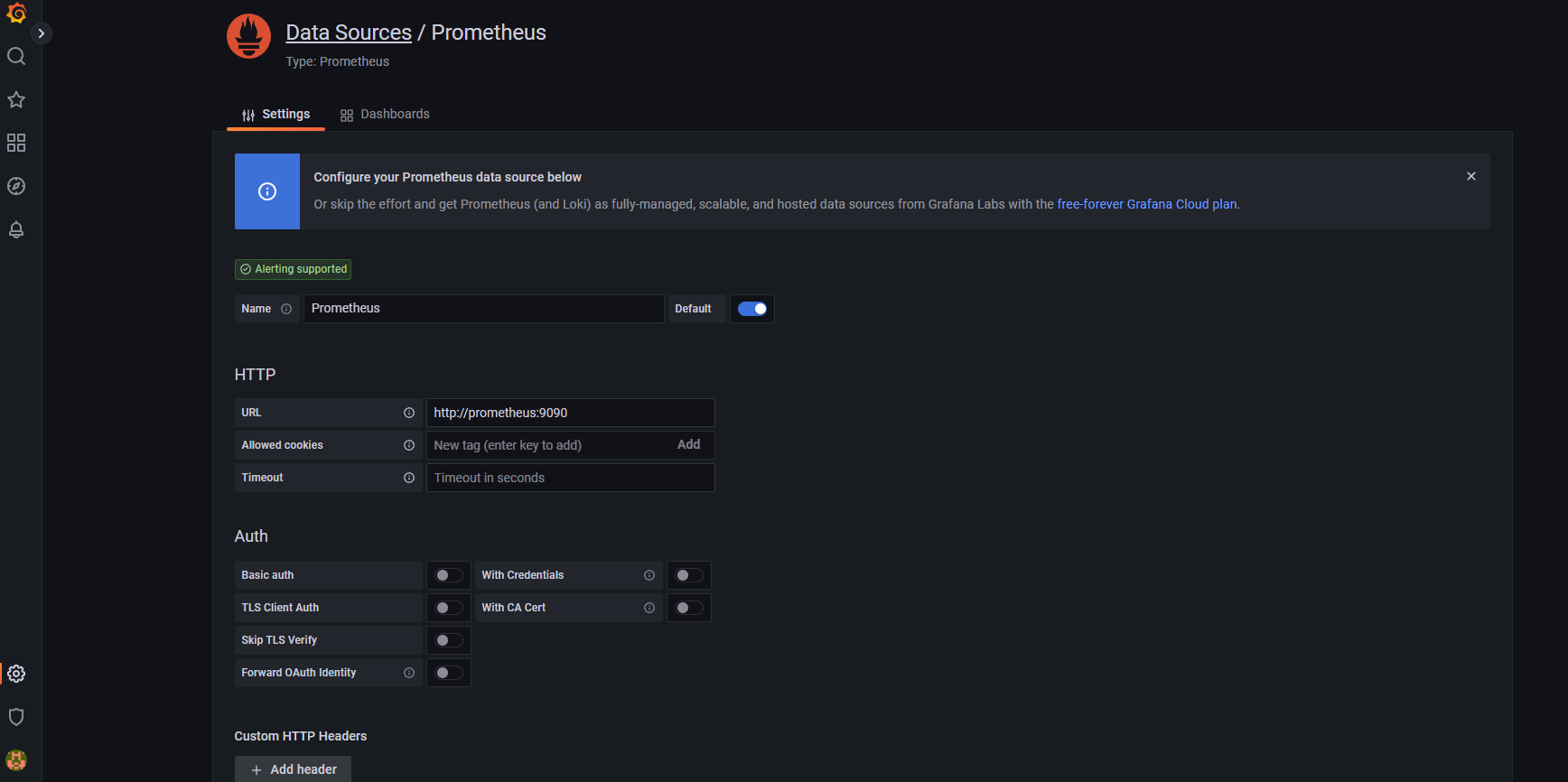1568x782 pixels.
Task: Open Configuration gear icon
Action: click(x=16, y=674)
